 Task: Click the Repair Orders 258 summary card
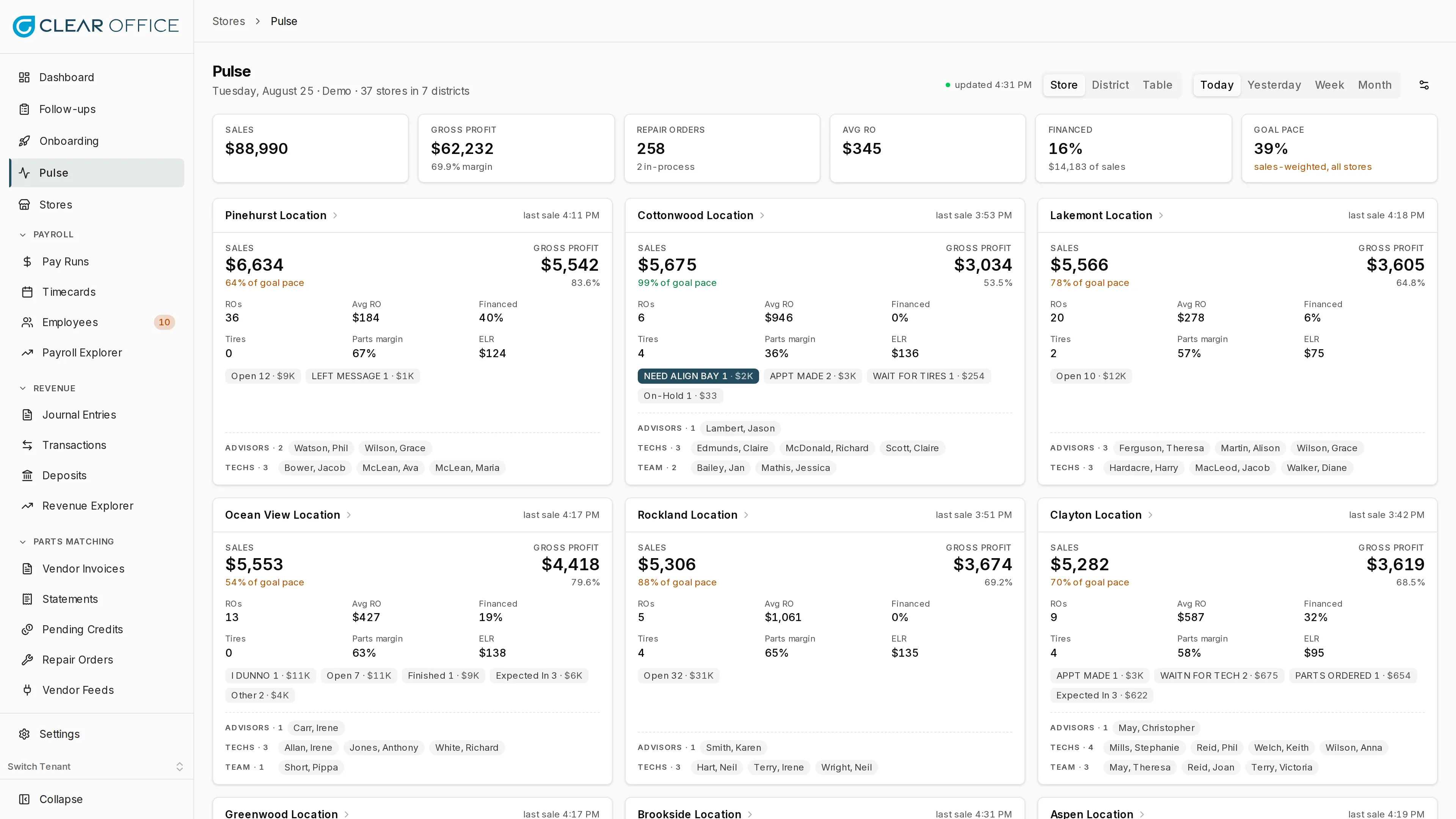722,149
